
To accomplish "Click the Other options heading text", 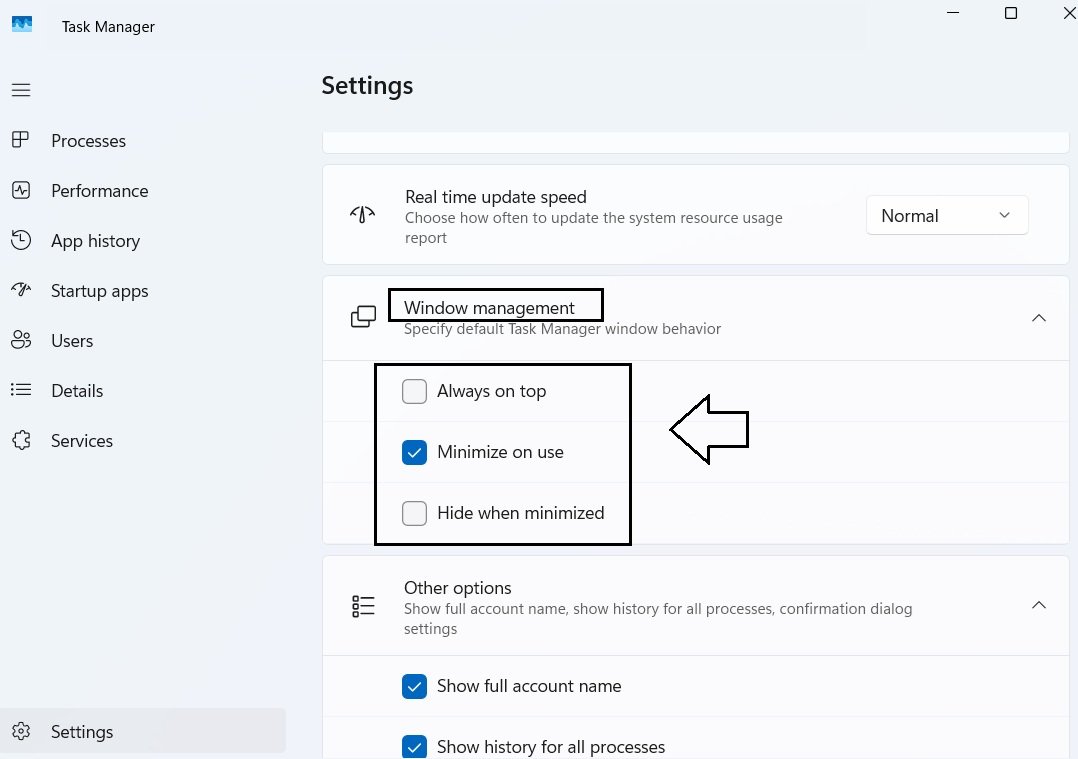I will click(457, 588).
